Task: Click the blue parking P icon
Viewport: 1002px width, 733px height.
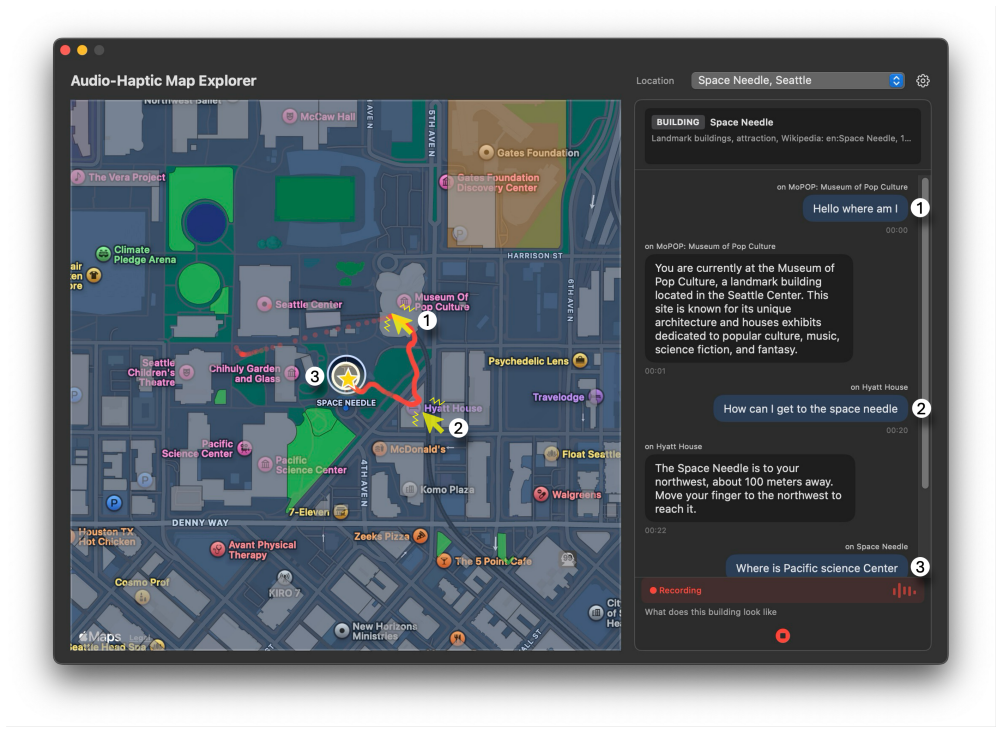Action: tap(114, 503)
